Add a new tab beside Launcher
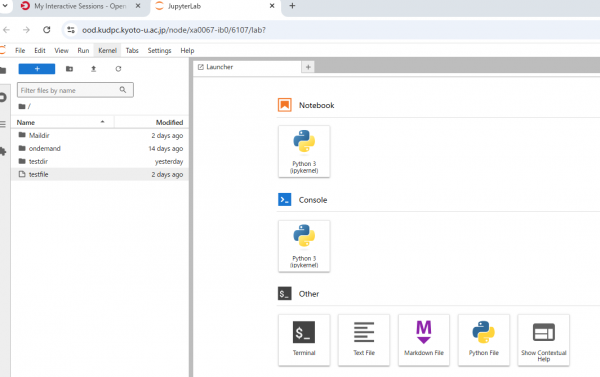600x377 pixels. (308, 67)
